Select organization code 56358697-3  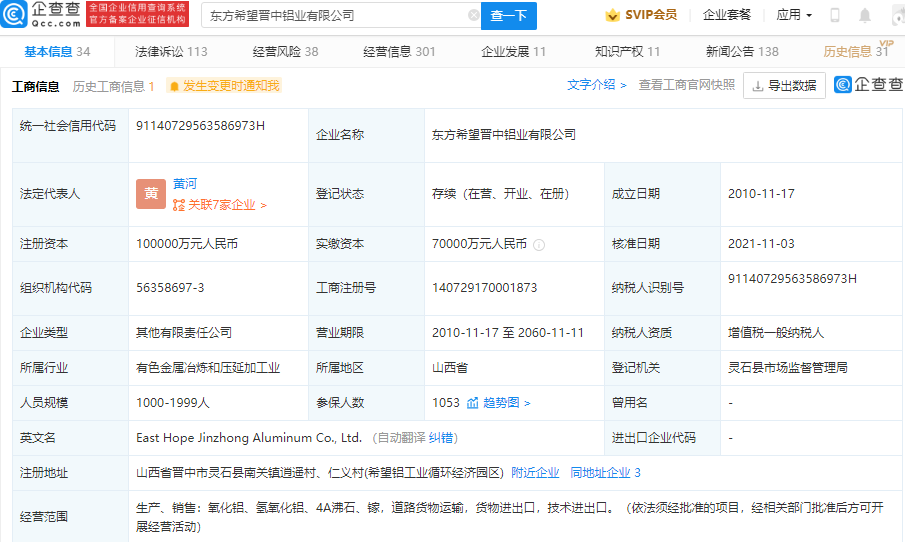pyautogui.click(x=170, y=287)
